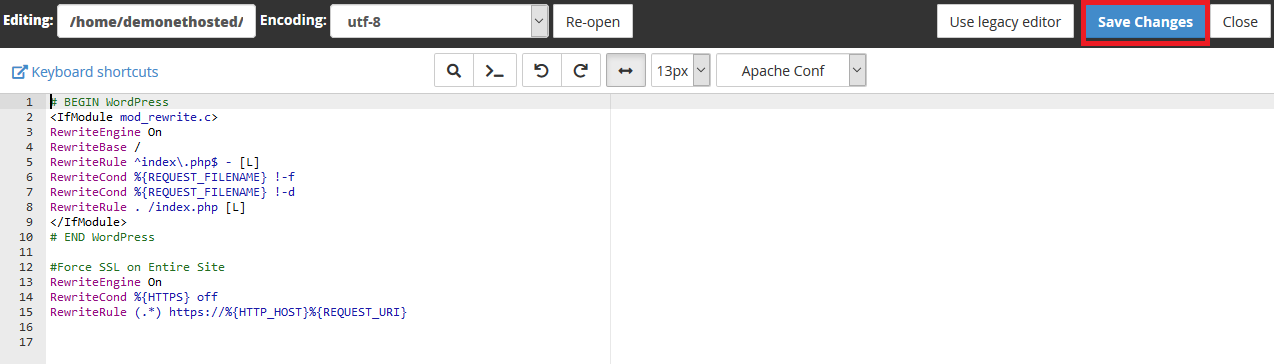Click 'RewriteRule ^index\.php$ - [L]' line
This screenshot has width=1274, height=364.
tap(155, 162)
